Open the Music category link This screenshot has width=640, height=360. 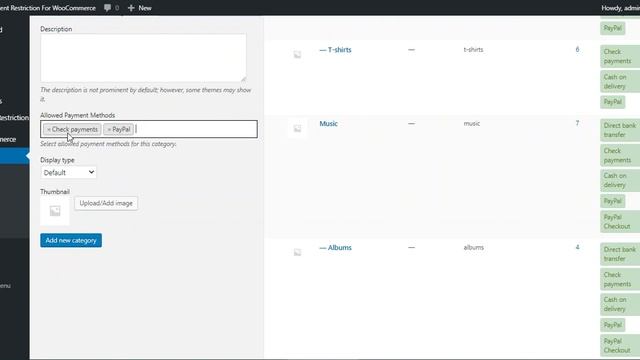click(x=329, y=124)
